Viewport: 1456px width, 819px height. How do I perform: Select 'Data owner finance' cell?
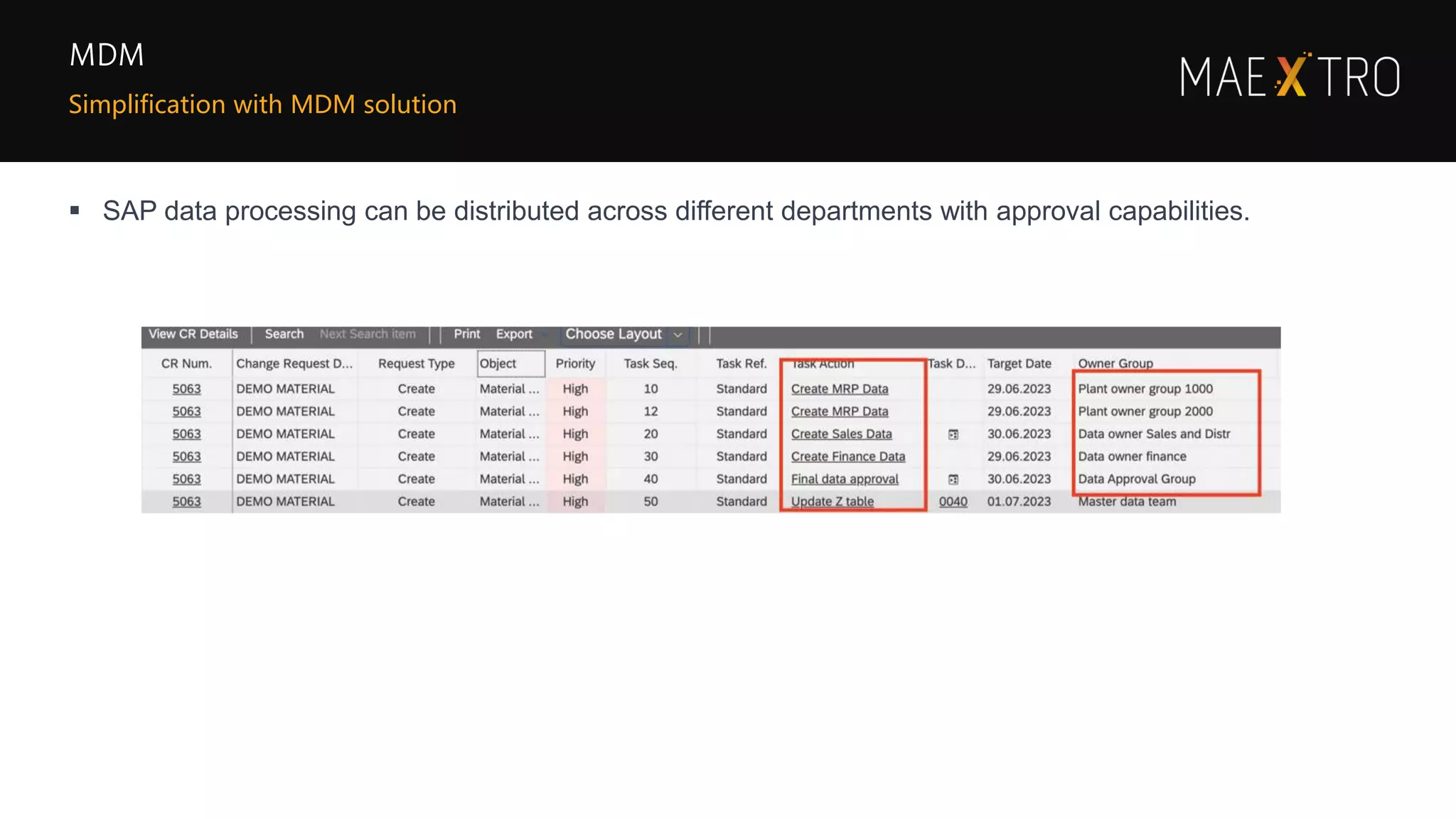[x=1132, y=456]
